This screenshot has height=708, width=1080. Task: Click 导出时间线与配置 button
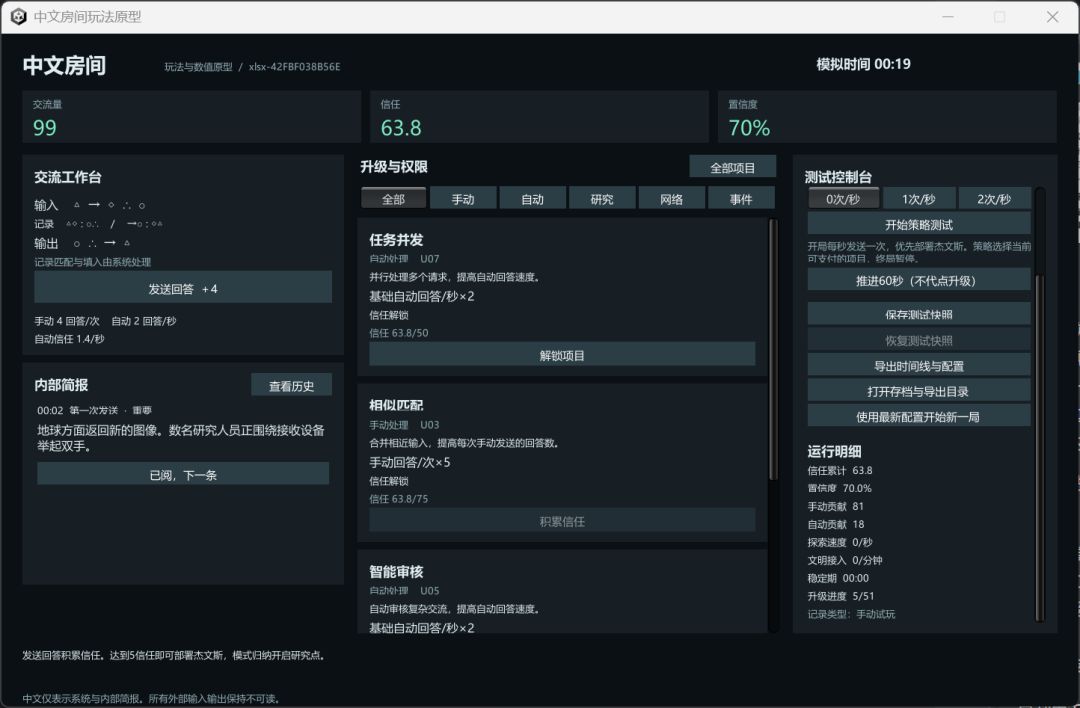[x=919, y=366]
